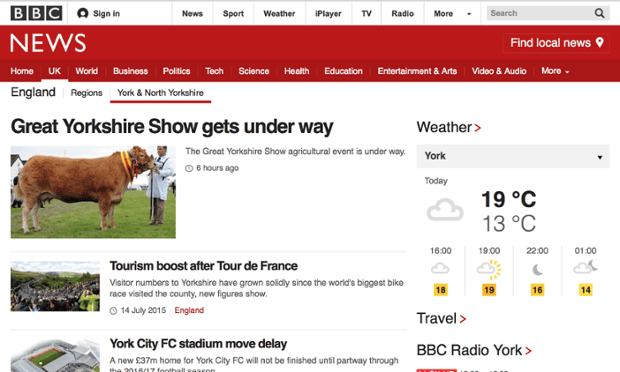Select the UK news tab
Image resolution: width=620 pixels, height=372 pixels.
point(54,71)
